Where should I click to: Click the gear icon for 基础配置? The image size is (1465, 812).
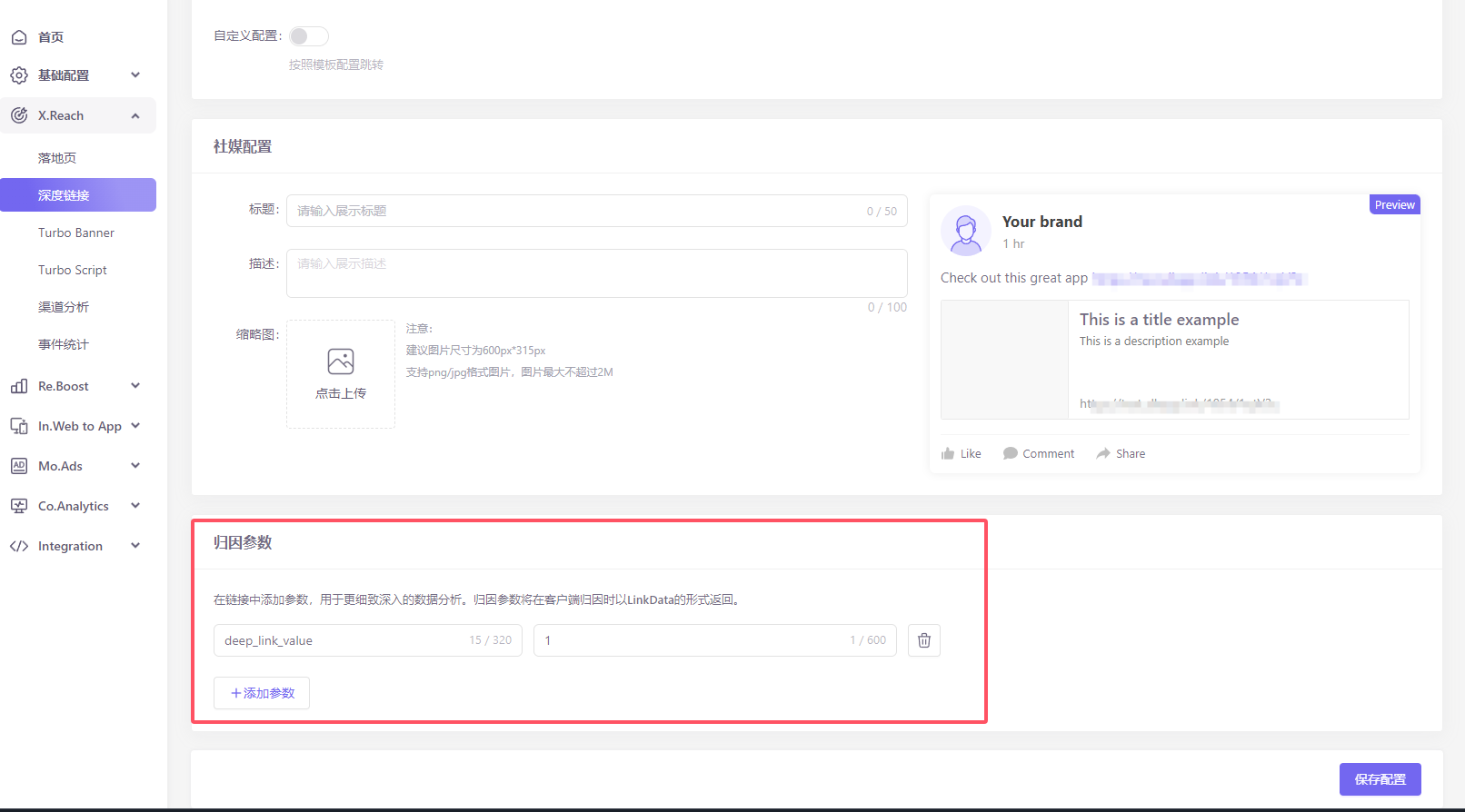19,75
